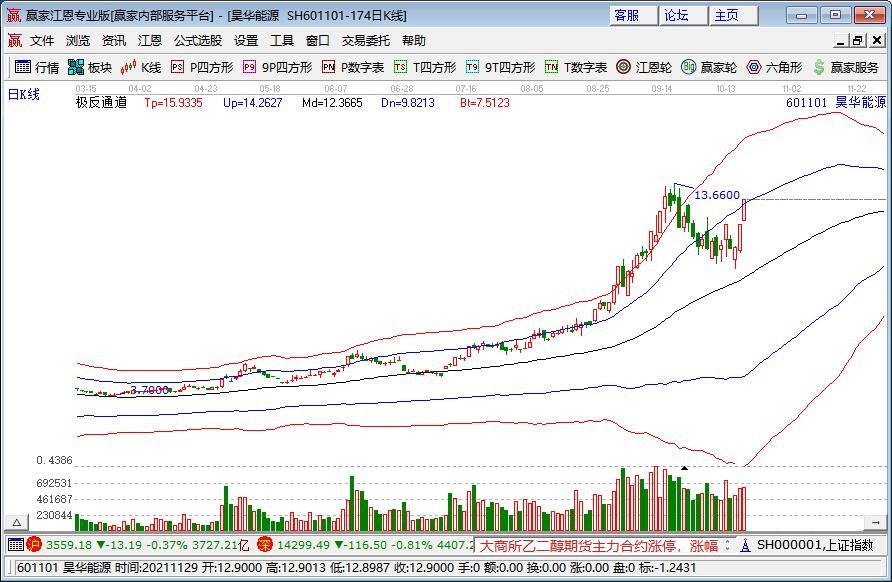
Task: Click the 日K线 period label
Action: (x=24, y=94)
